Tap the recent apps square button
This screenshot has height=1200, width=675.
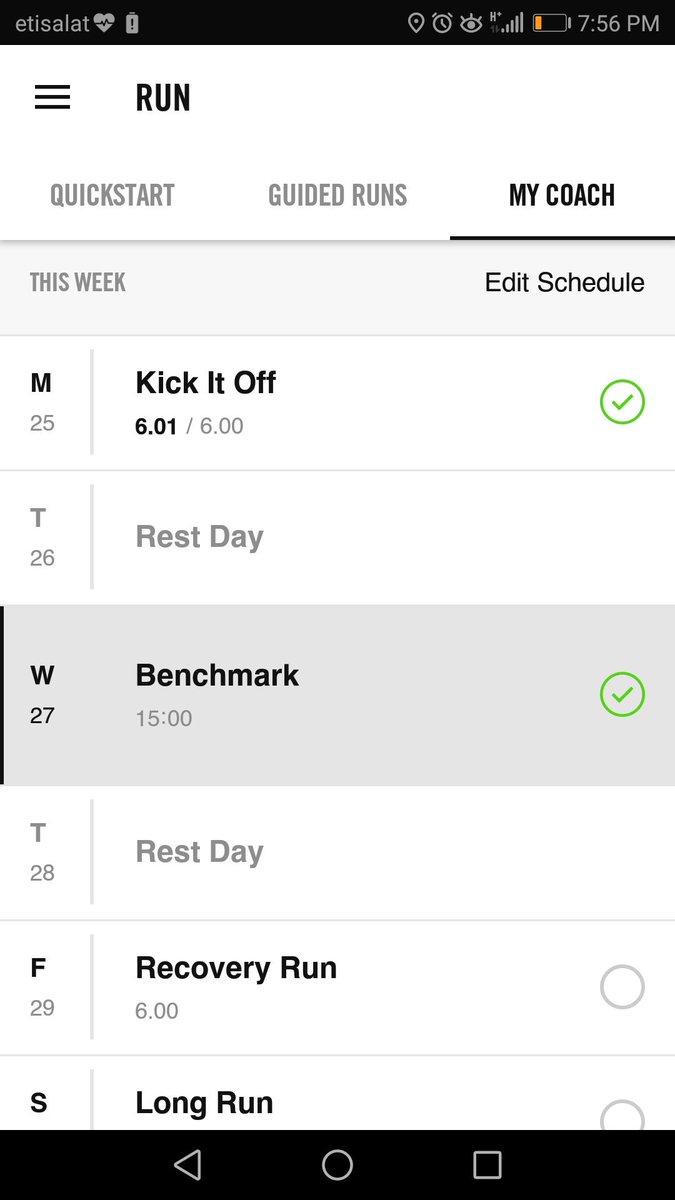487,1165
